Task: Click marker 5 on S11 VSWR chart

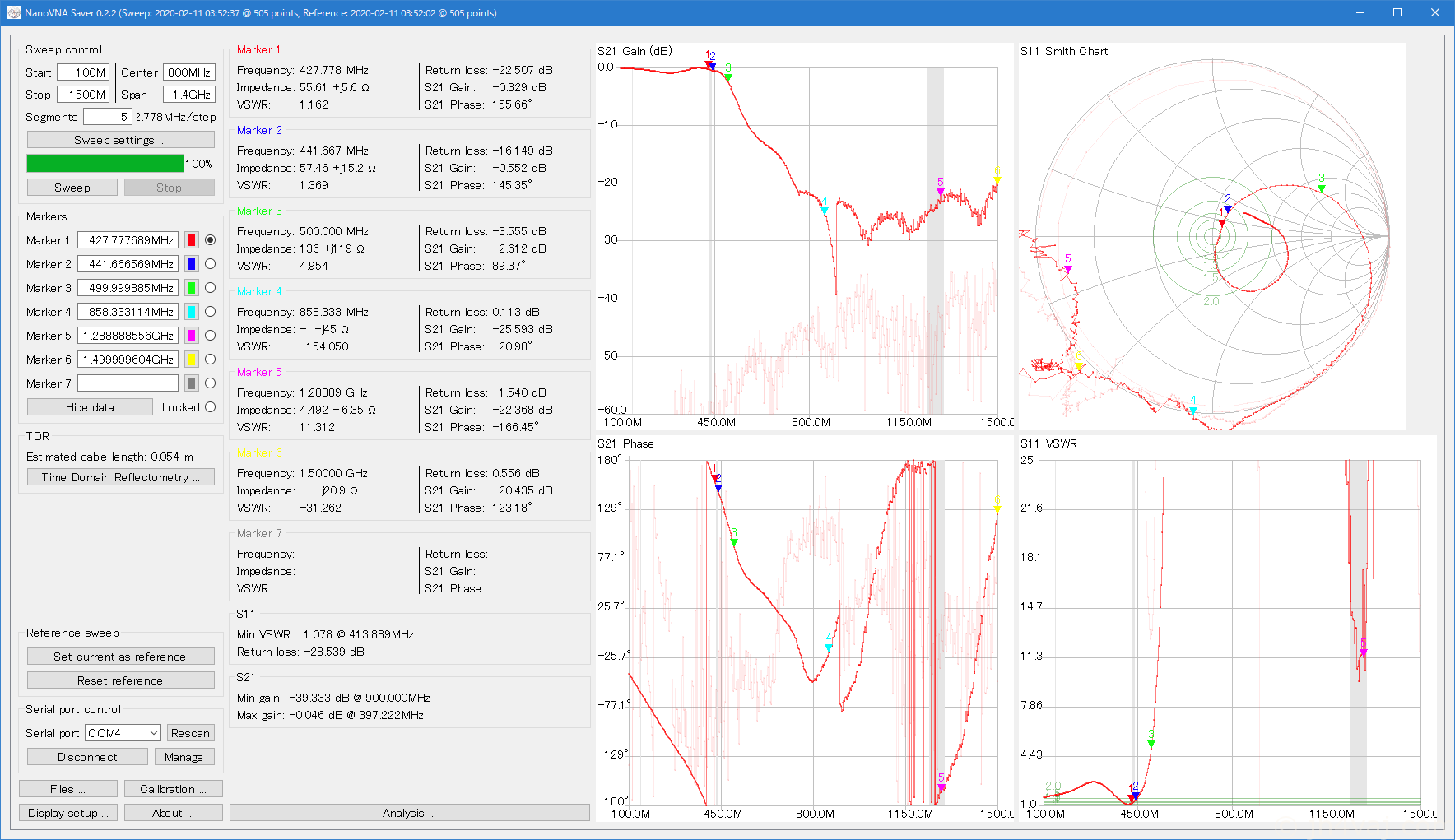Action: [x=1363, y=653]
